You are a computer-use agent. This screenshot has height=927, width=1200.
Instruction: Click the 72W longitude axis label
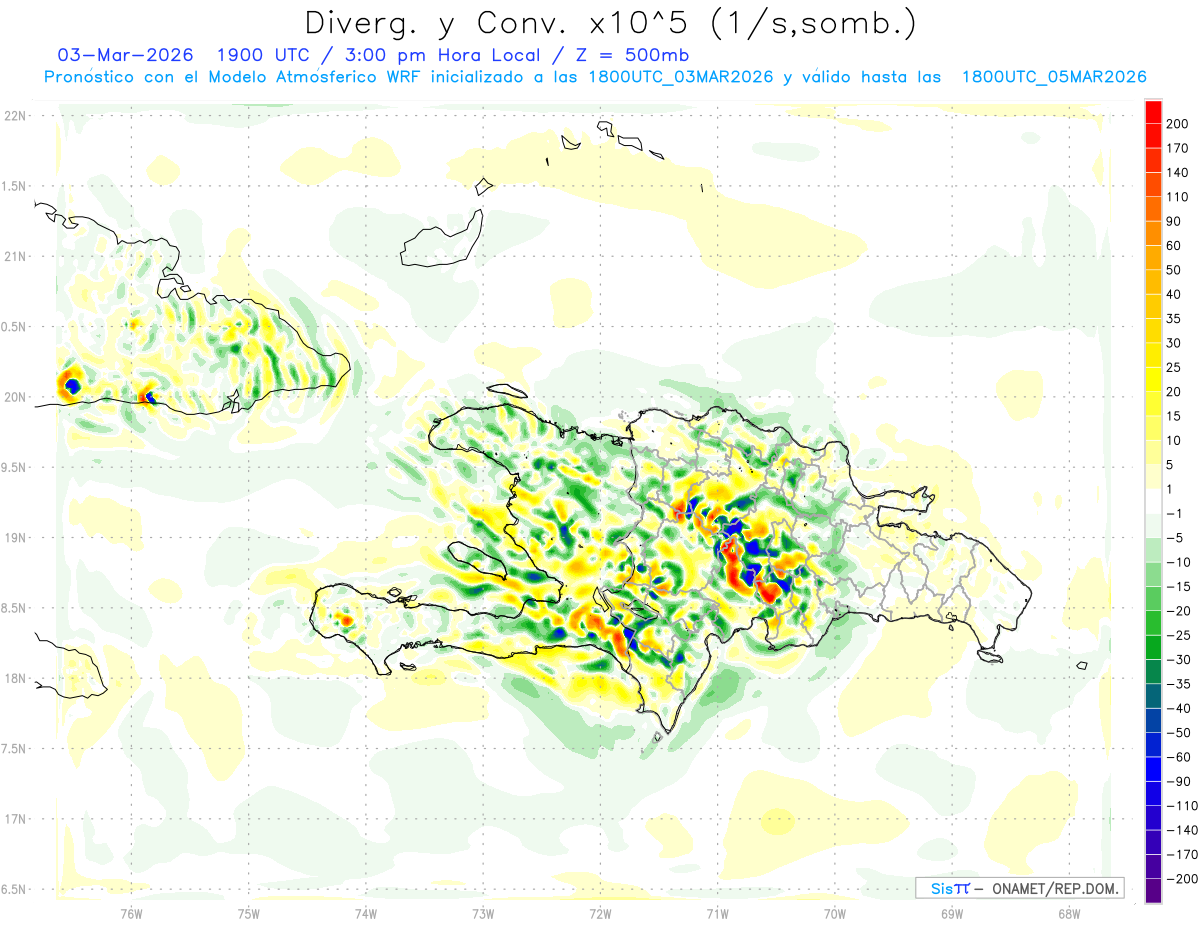[x=600, y=913]
